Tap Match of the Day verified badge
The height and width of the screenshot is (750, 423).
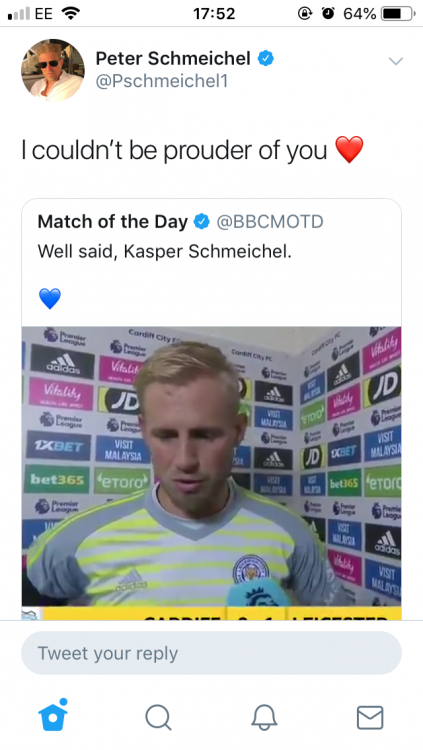coord(202,221)
